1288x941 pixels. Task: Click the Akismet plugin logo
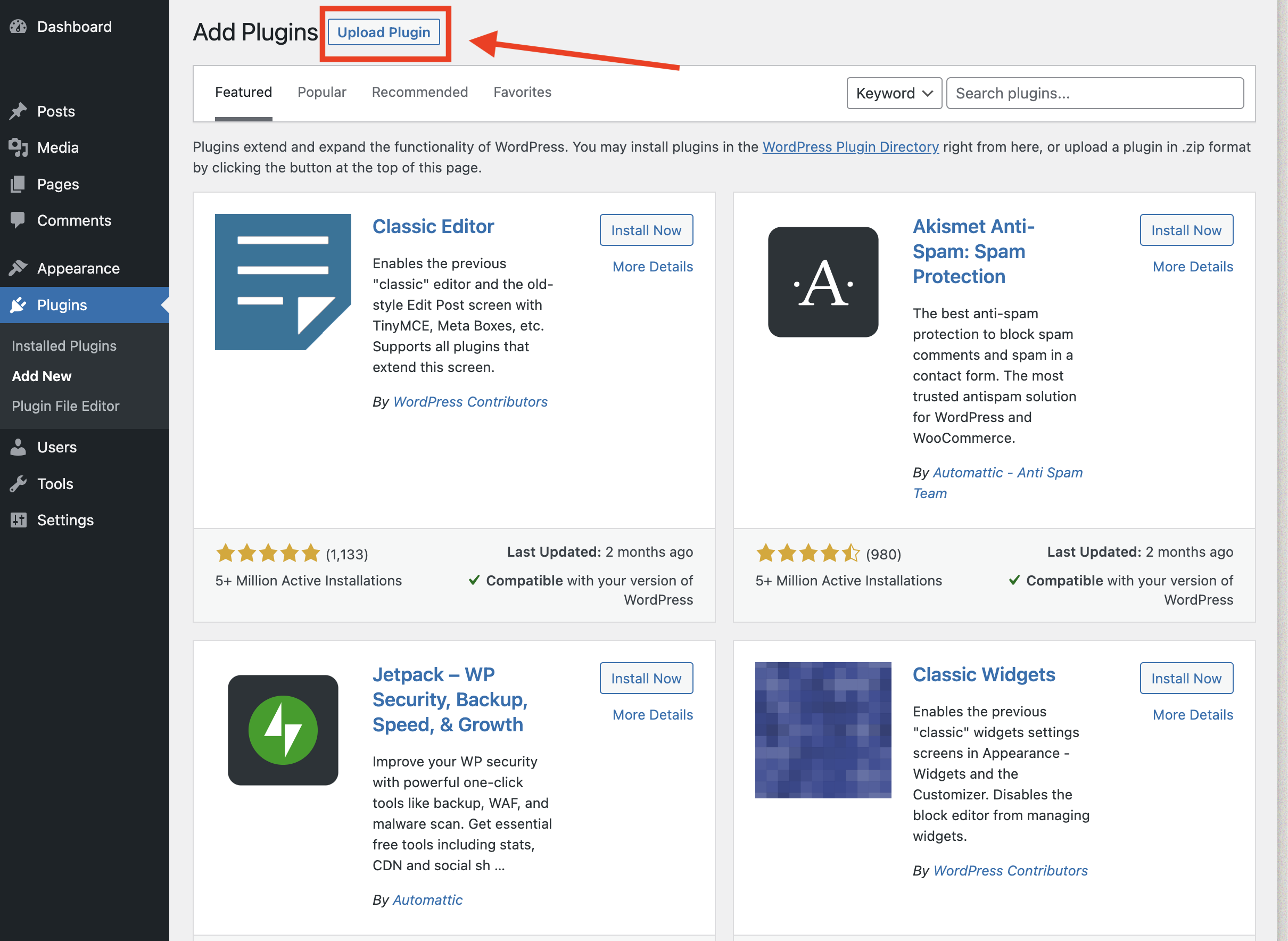823,282
